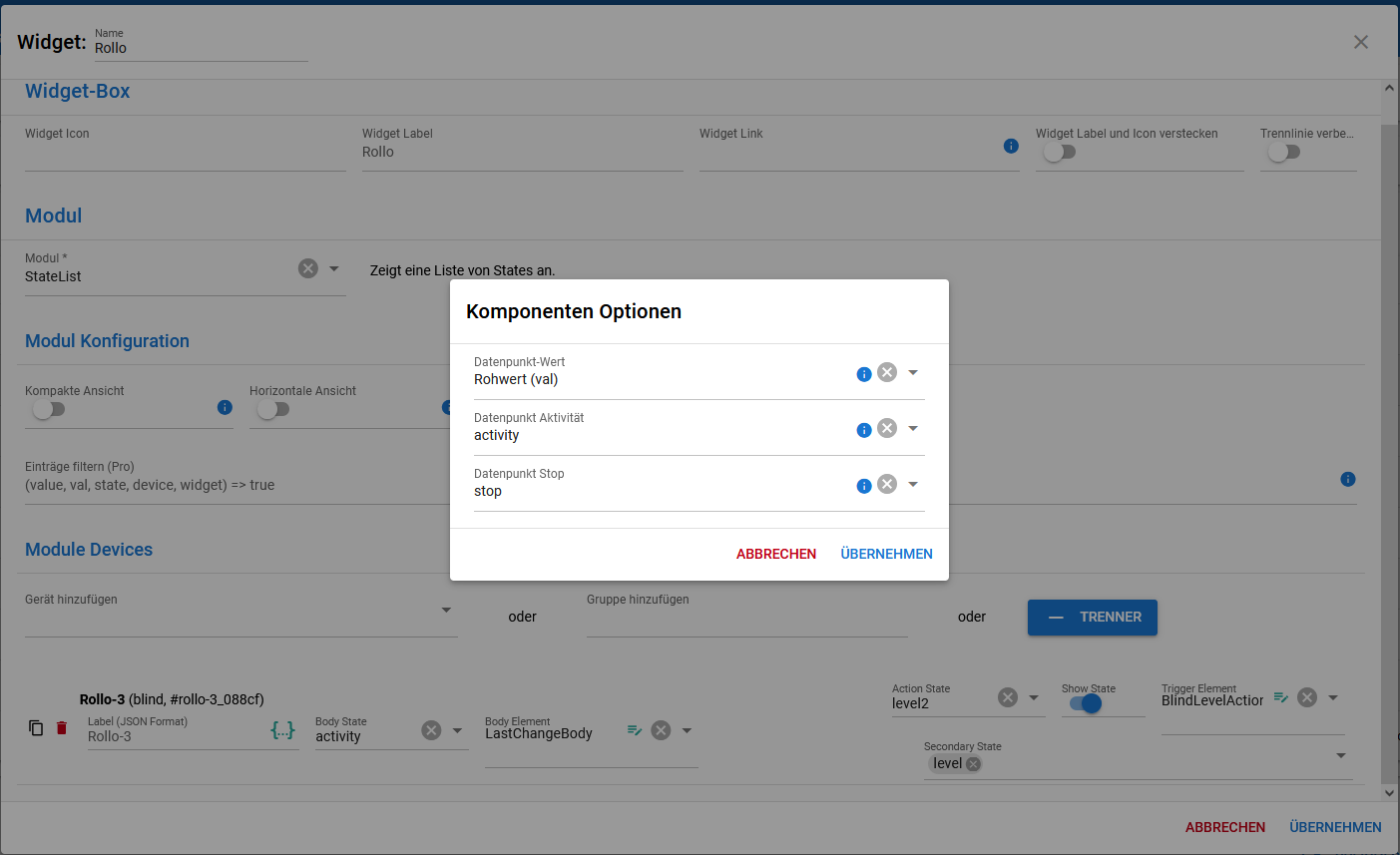Edit Trigger Element options icon
Screen dimensions: 1400x855
point(1281,697)
